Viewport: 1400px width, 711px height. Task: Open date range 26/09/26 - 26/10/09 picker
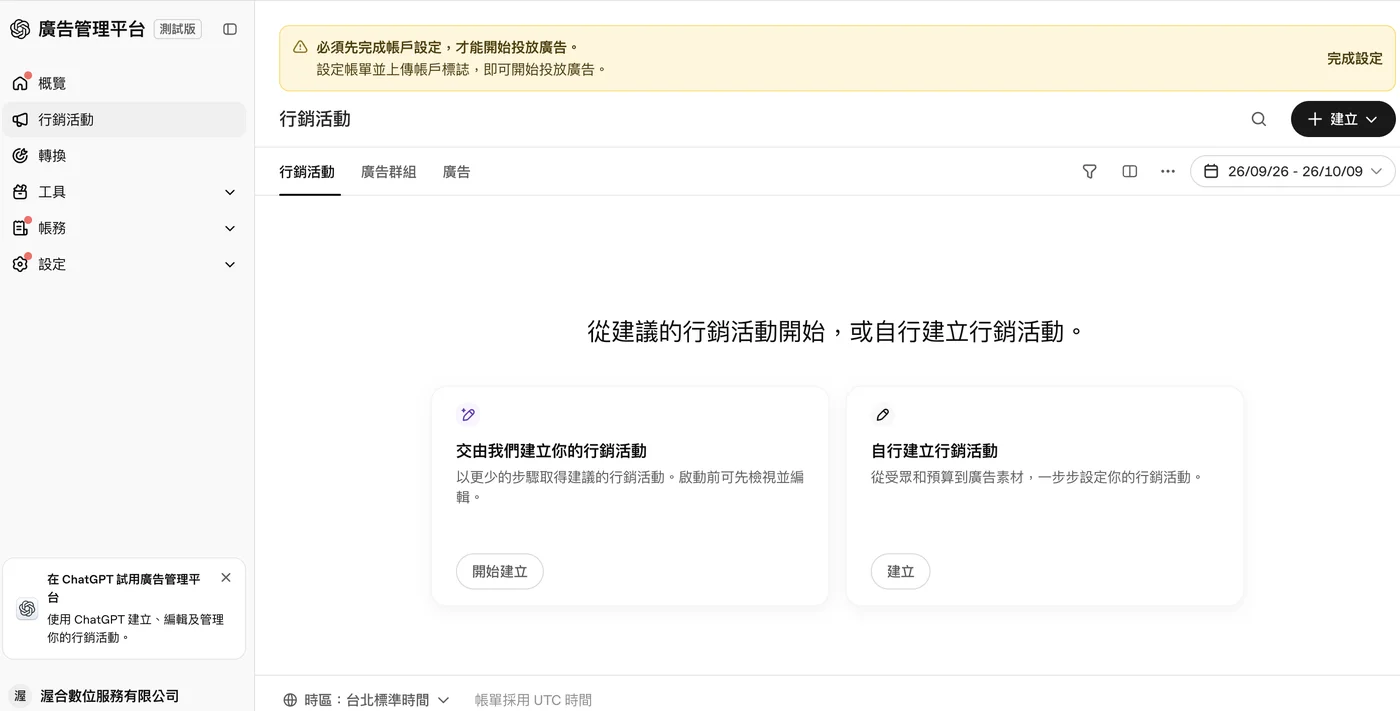[1293, 171]
